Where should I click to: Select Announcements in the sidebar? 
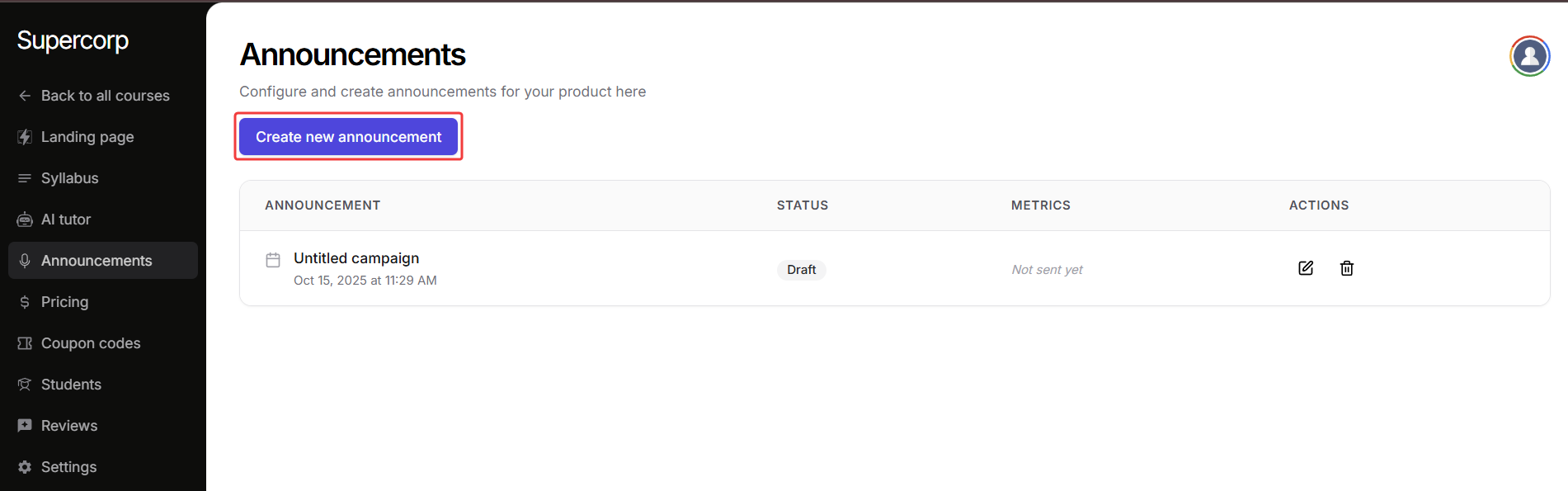[97, 261]
